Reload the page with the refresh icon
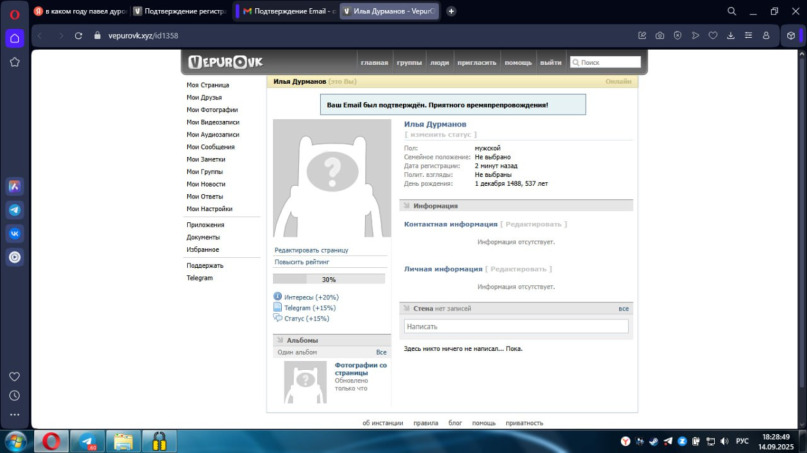 pos(78,36)
